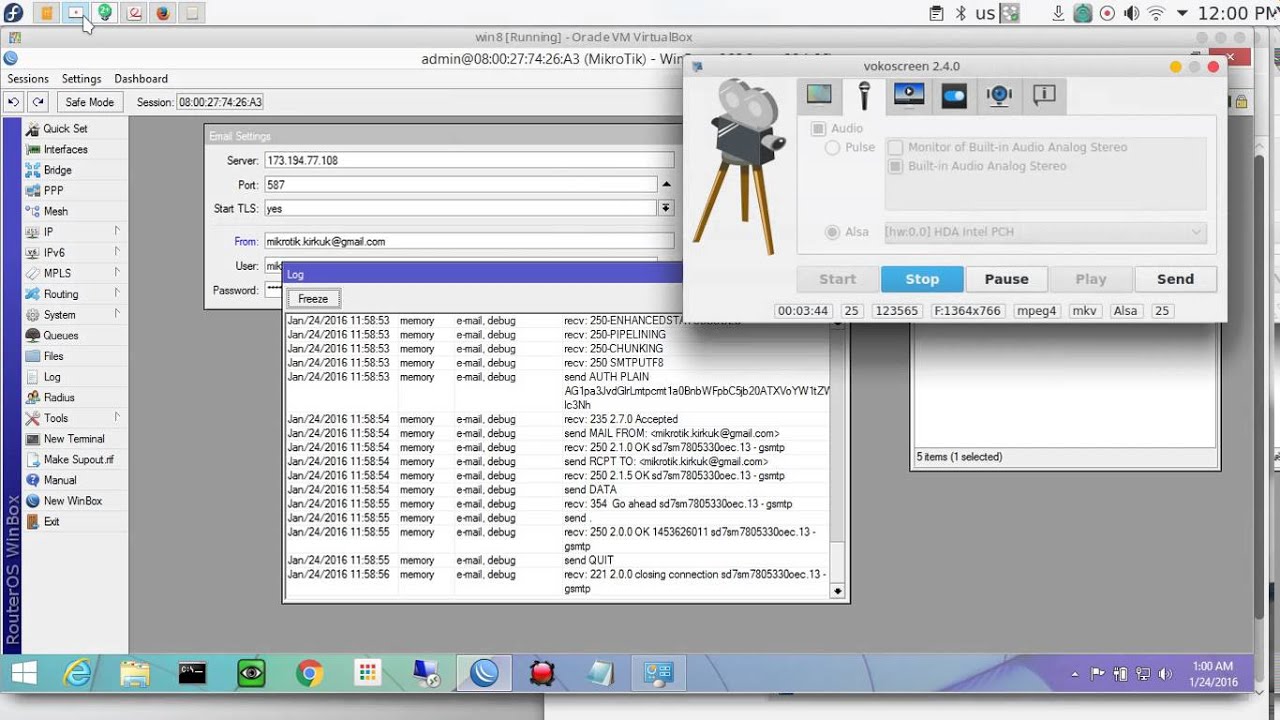Open Mesh in the sidebar
The height and width of the screenshot is (720, 1280).
point(55,211)
